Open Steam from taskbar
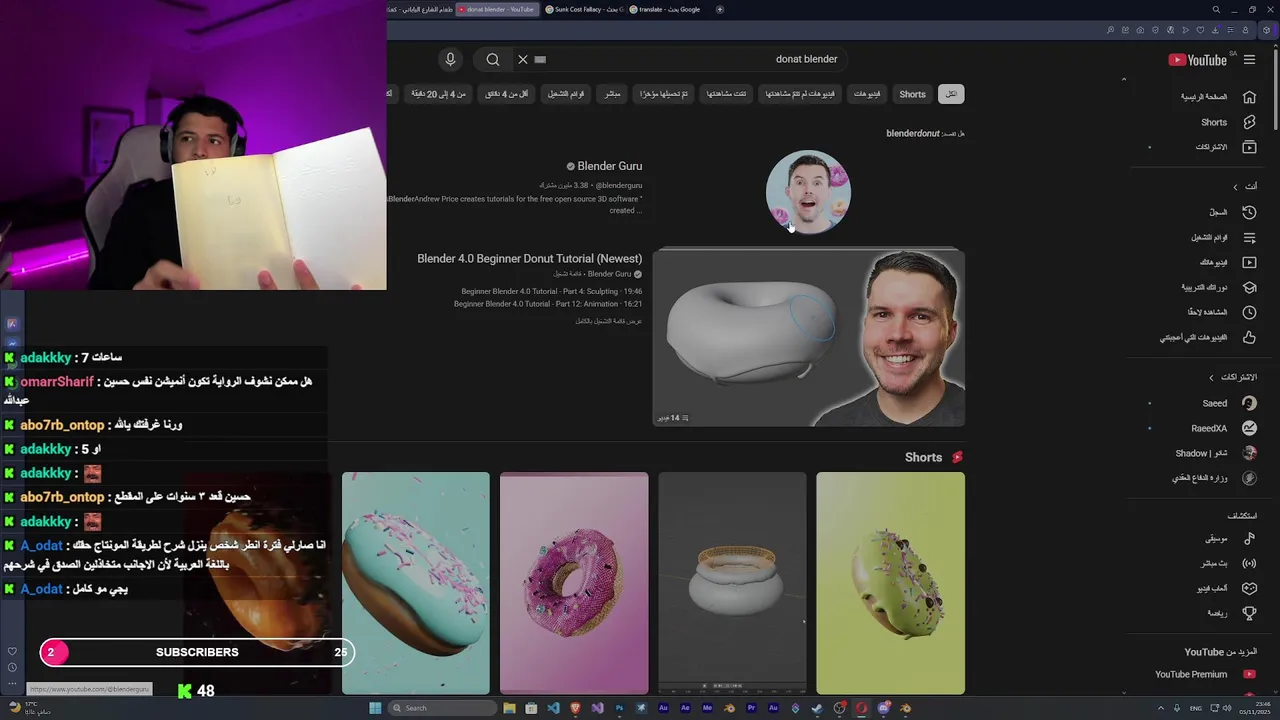The image size is (1280, 720). (817, 708)
